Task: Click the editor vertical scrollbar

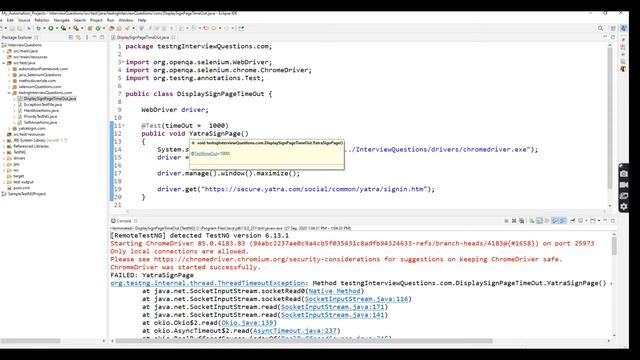Action: (610, 118)
